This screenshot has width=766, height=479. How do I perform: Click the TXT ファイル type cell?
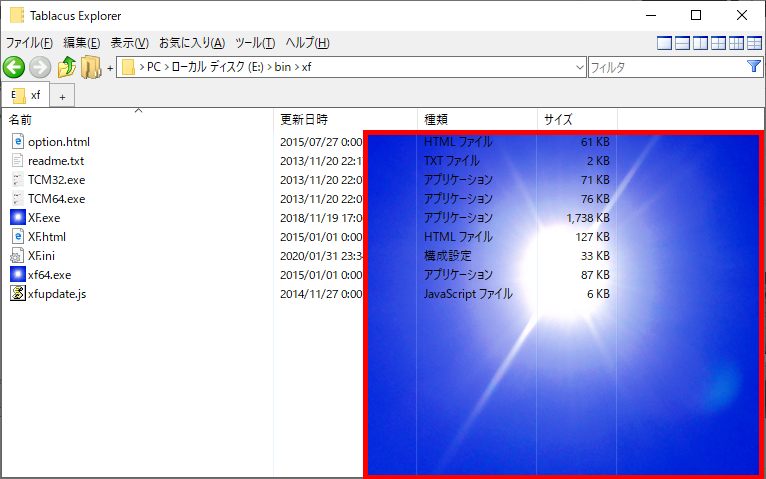pyautogui.click(x=452, y=161)
